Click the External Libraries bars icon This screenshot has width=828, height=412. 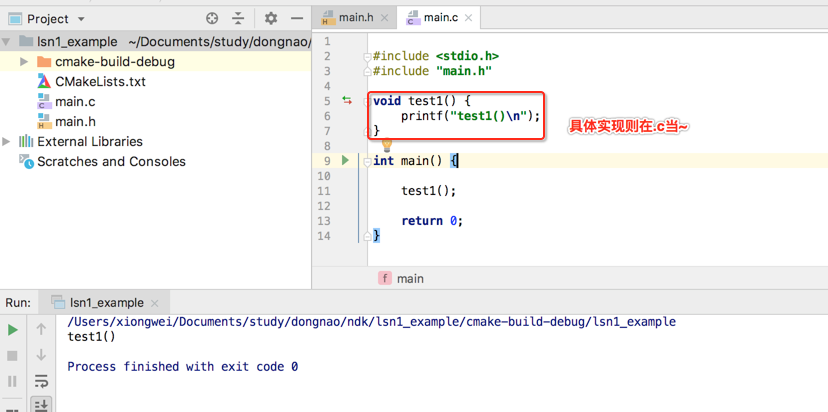tap(26, 142)
